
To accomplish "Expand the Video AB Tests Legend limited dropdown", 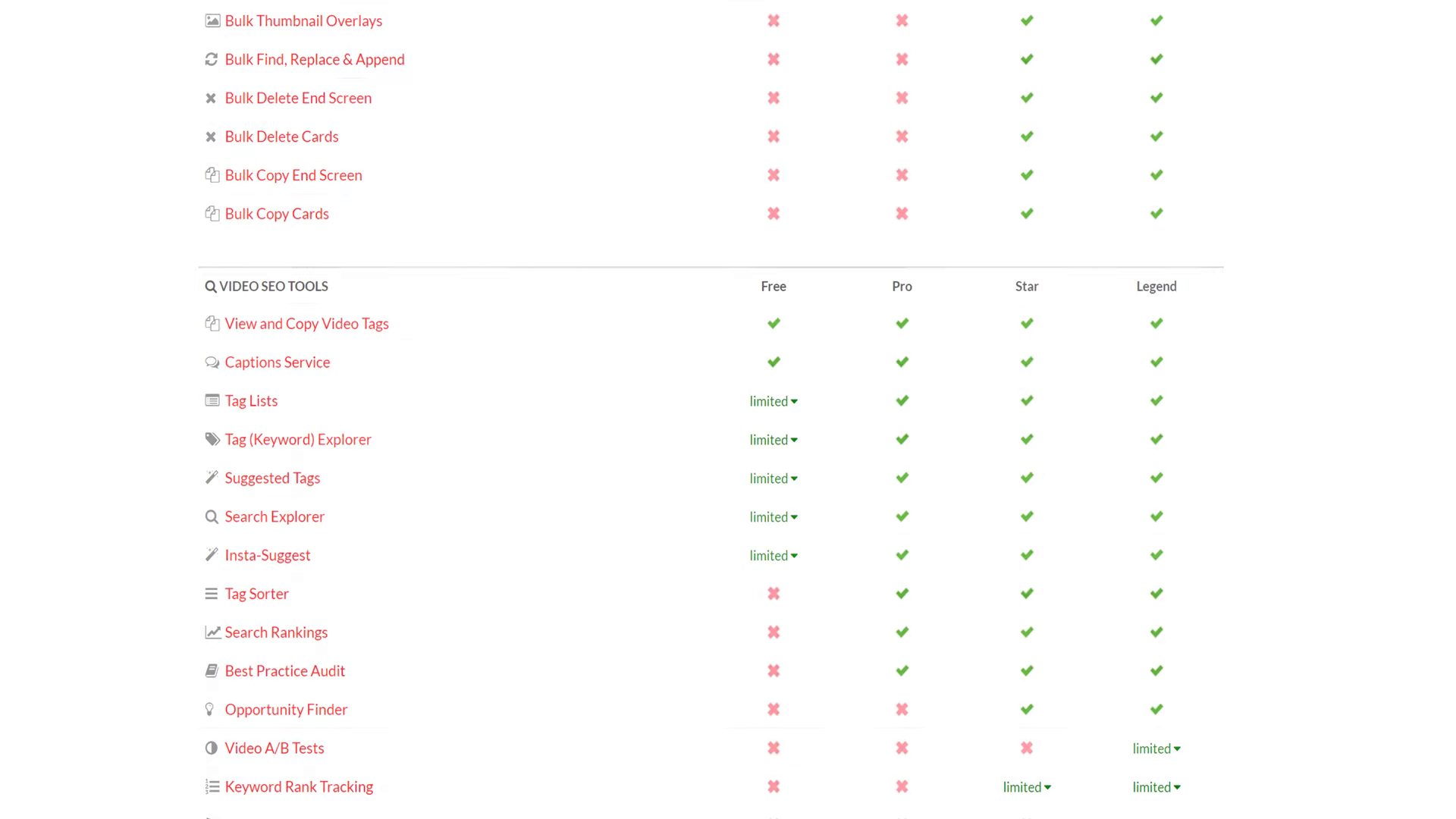I will 1156,748.
